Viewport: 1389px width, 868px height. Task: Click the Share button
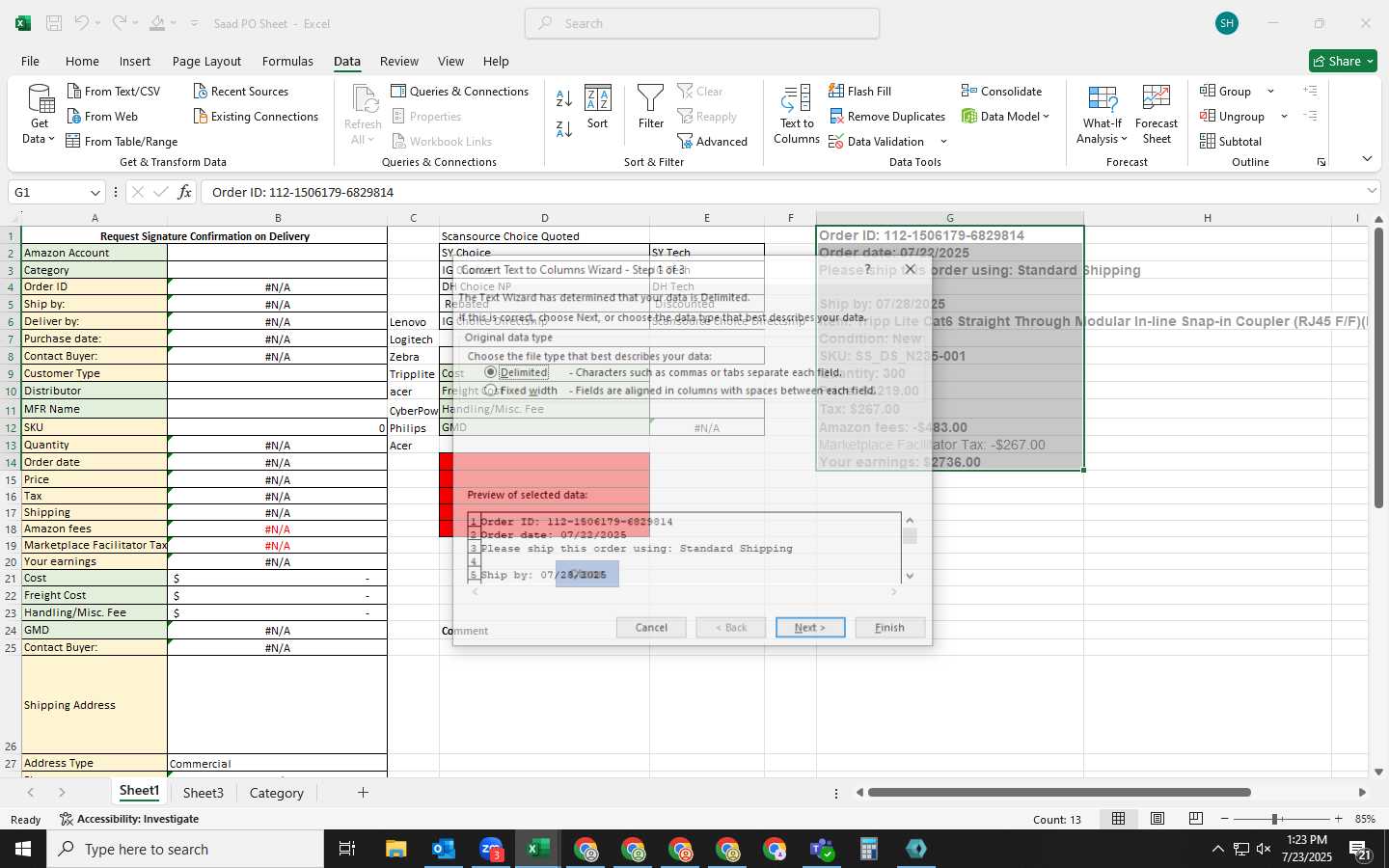[1343, 61]
